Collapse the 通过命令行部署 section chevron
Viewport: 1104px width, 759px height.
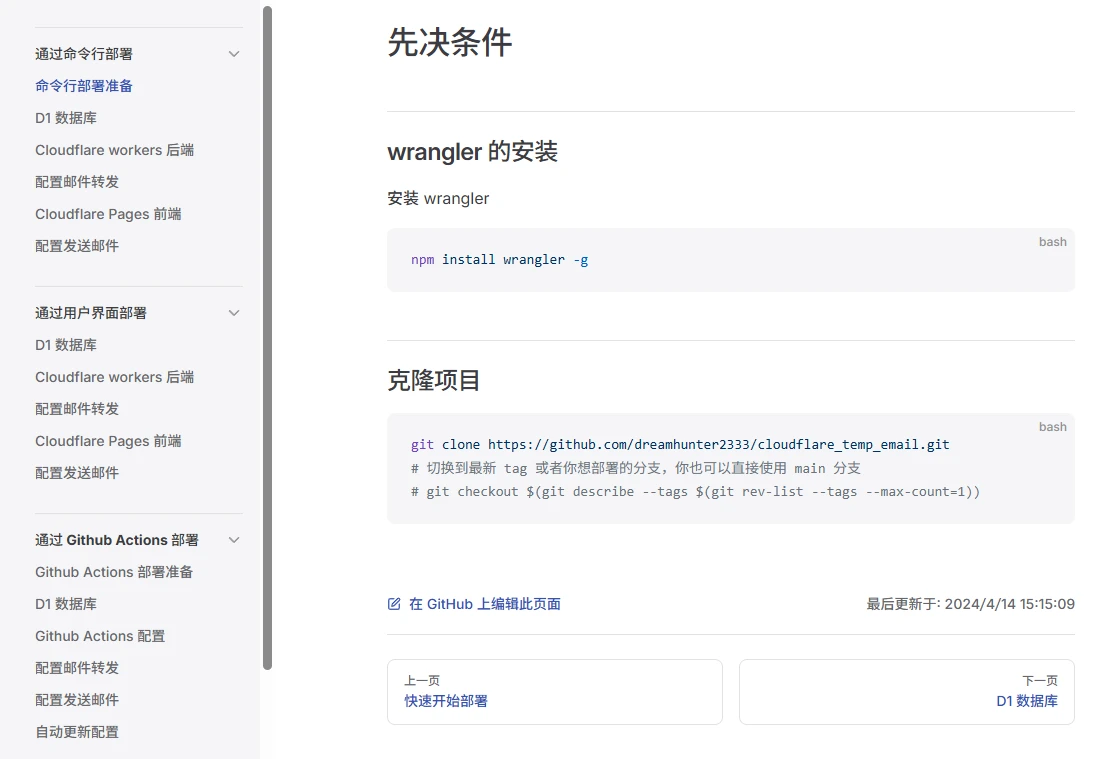pos(234,54)
